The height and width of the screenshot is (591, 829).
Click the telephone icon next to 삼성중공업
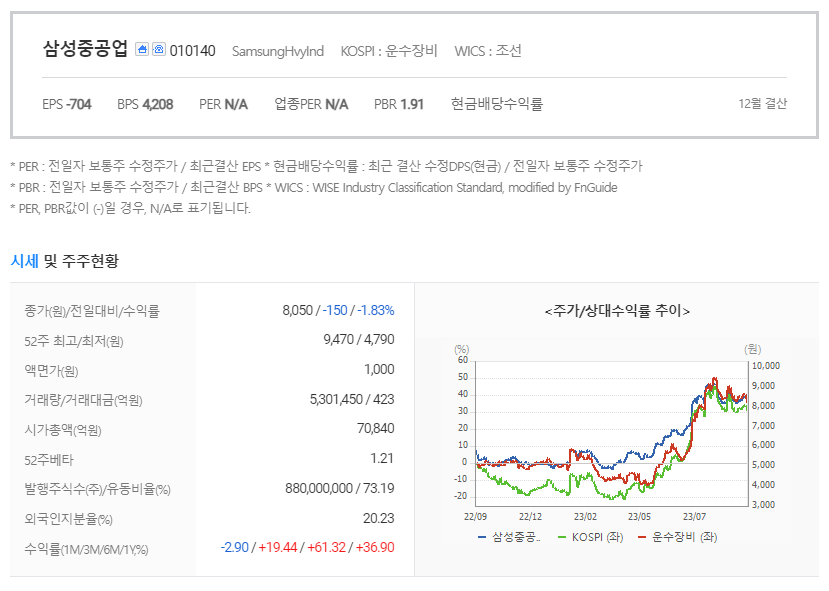159,49
